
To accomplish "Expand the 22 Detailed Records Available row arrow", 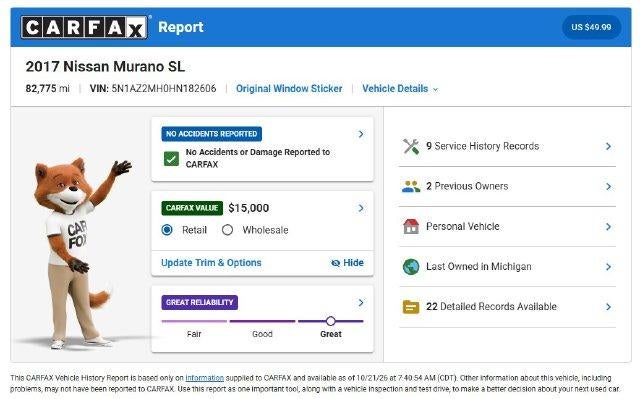I will coord(608,307).
